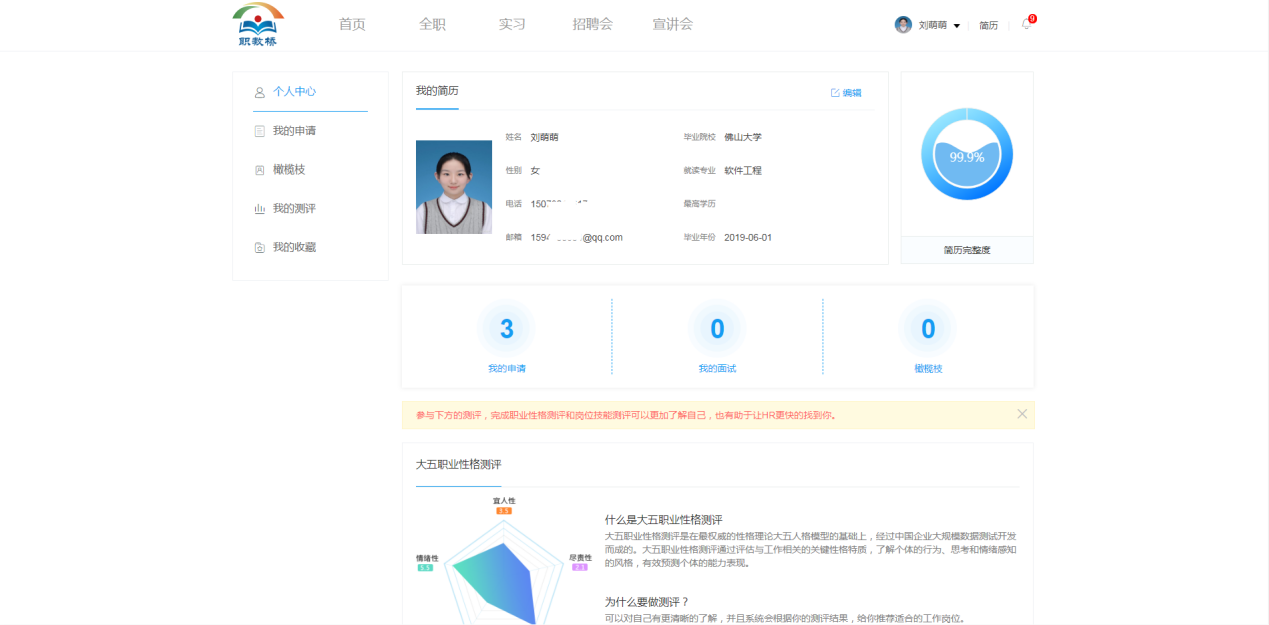Open the 全职 navigation item

click(432, 24)
